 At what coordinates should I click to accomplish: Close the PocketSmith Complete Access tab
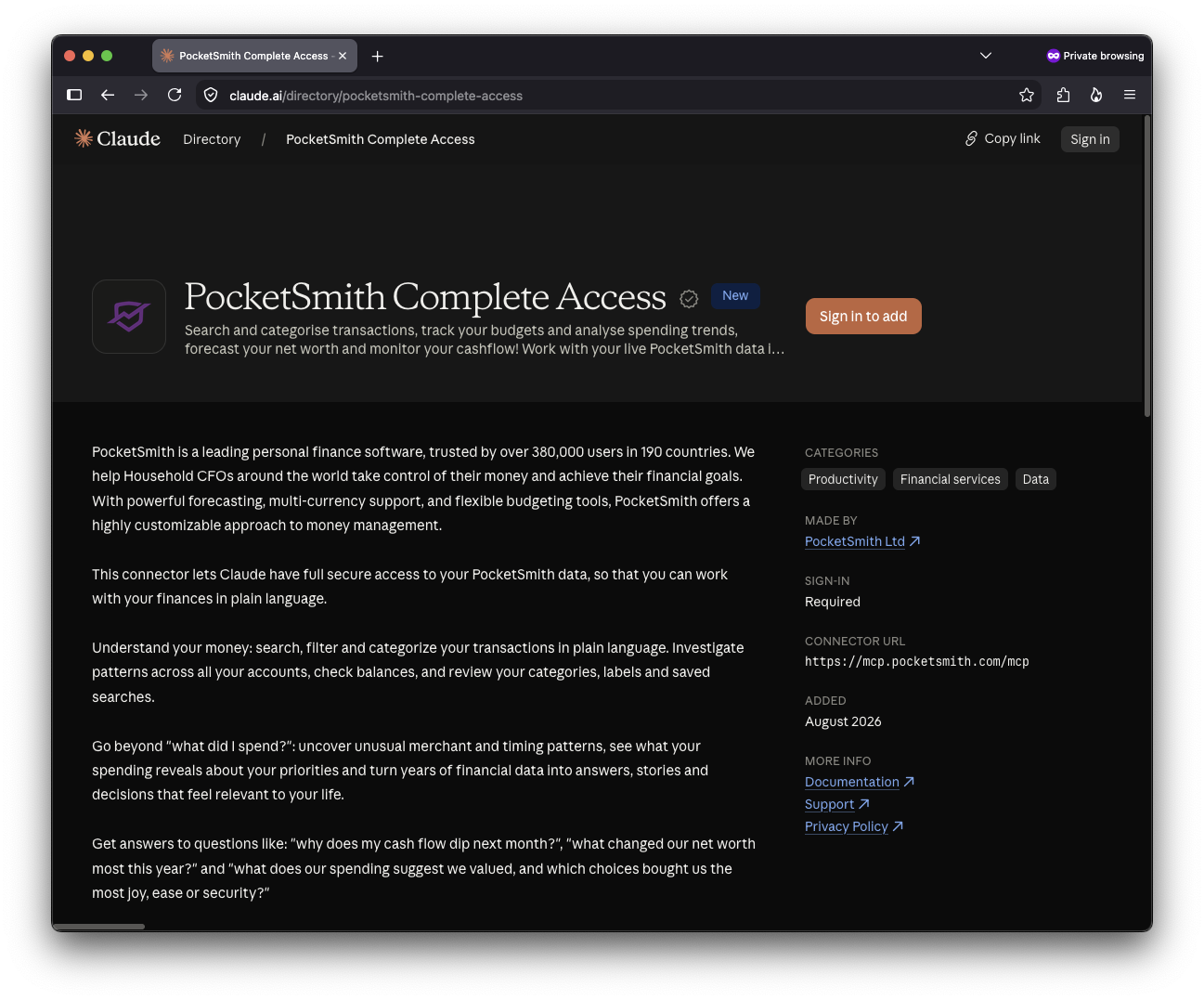[x=343, y=56]
